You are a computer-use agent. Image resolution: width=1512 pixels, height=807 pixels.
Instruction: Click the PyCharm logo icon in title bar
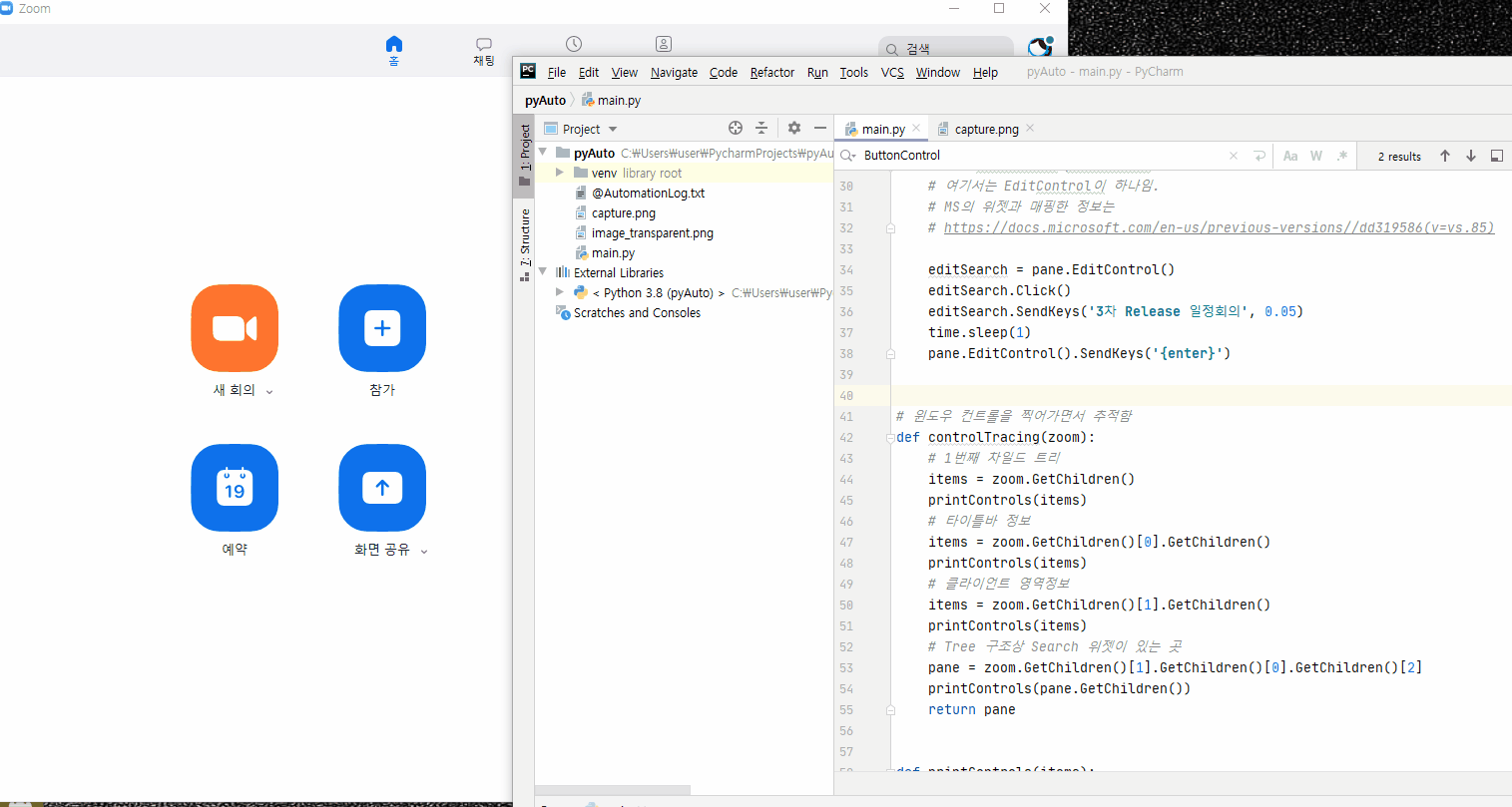[528, 71]
